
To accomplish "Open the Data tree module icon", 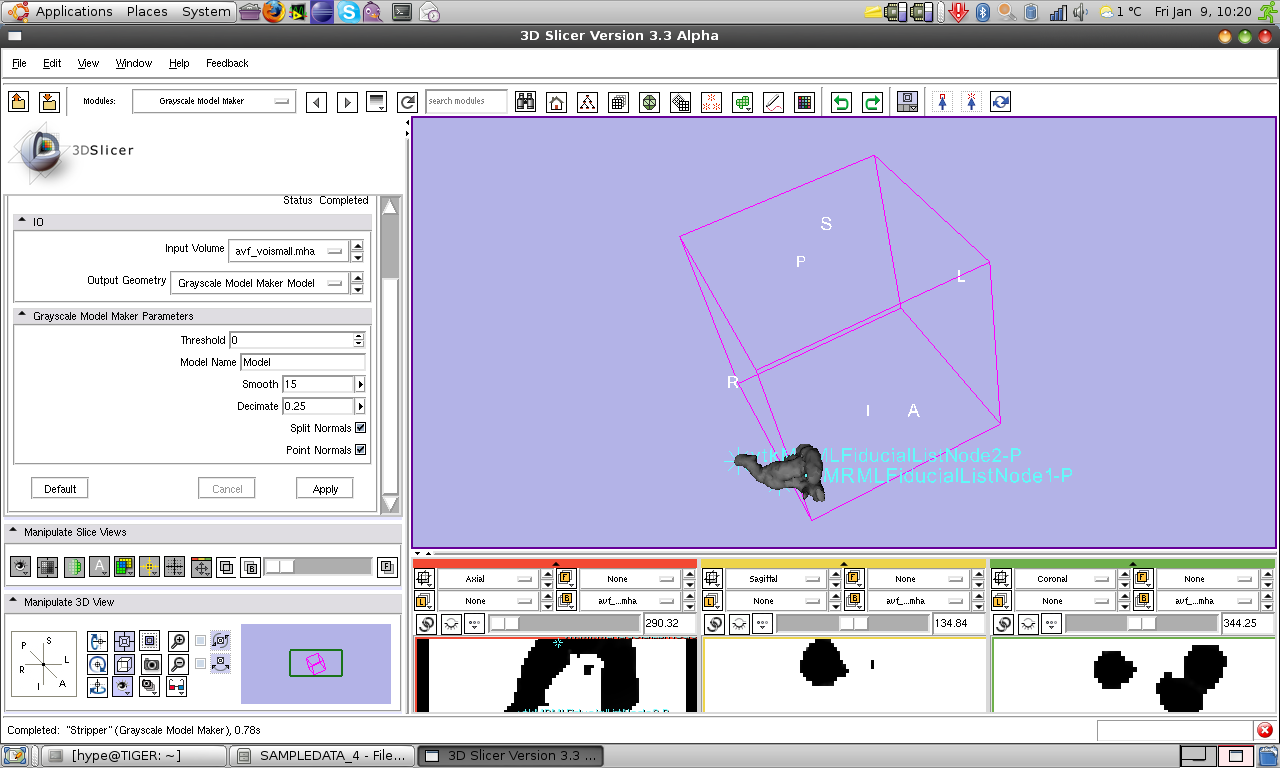I will pos(587,102).
